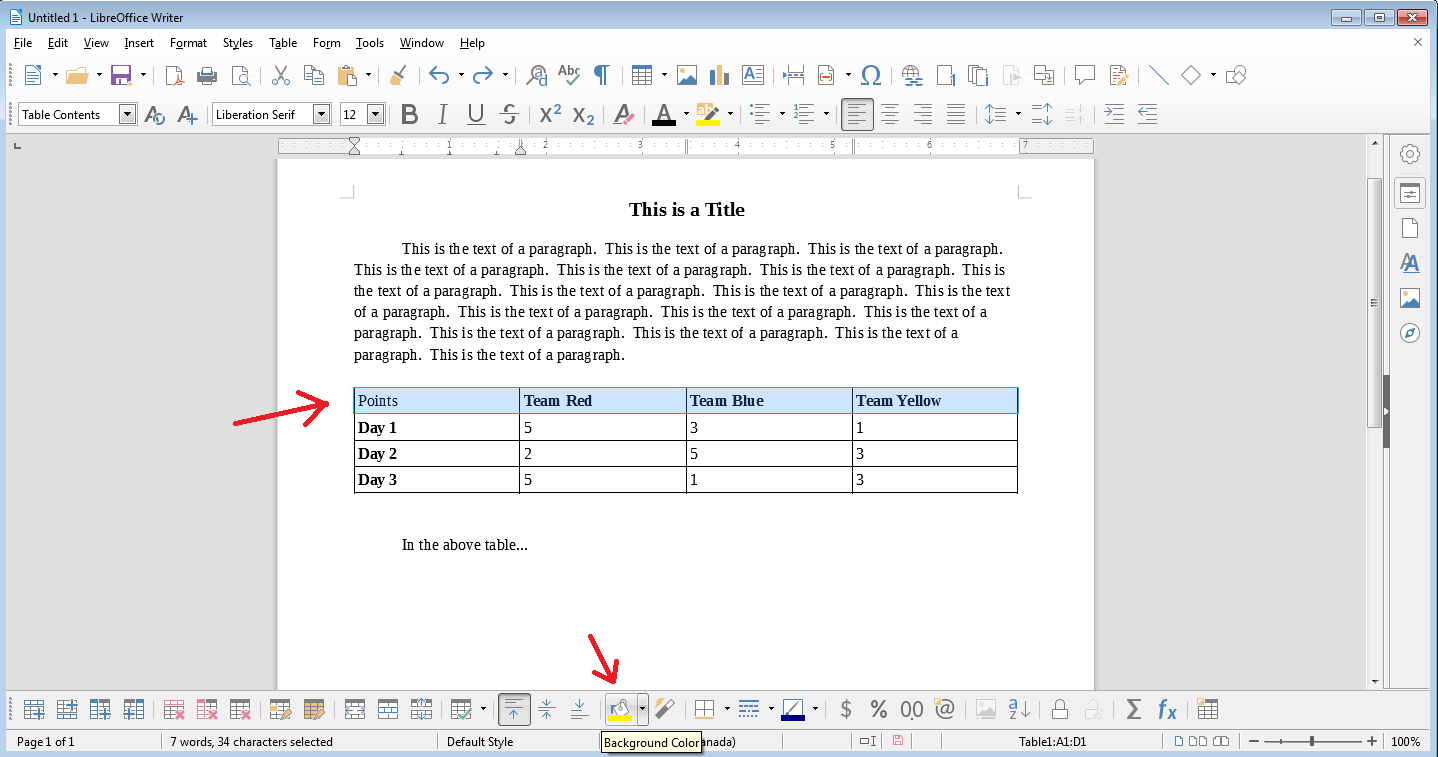
Task: Undo the last action
Action: (439, 75)
